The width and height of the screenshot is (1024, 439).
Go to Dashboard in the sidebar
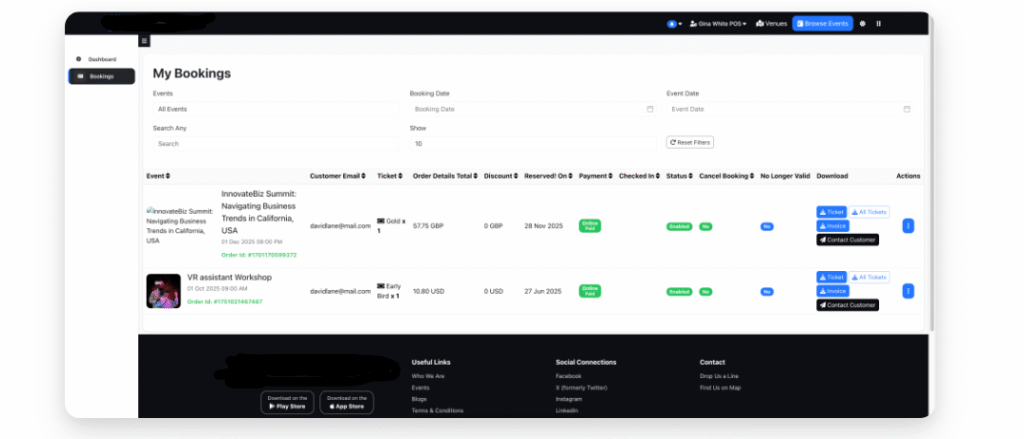(101, 59)
